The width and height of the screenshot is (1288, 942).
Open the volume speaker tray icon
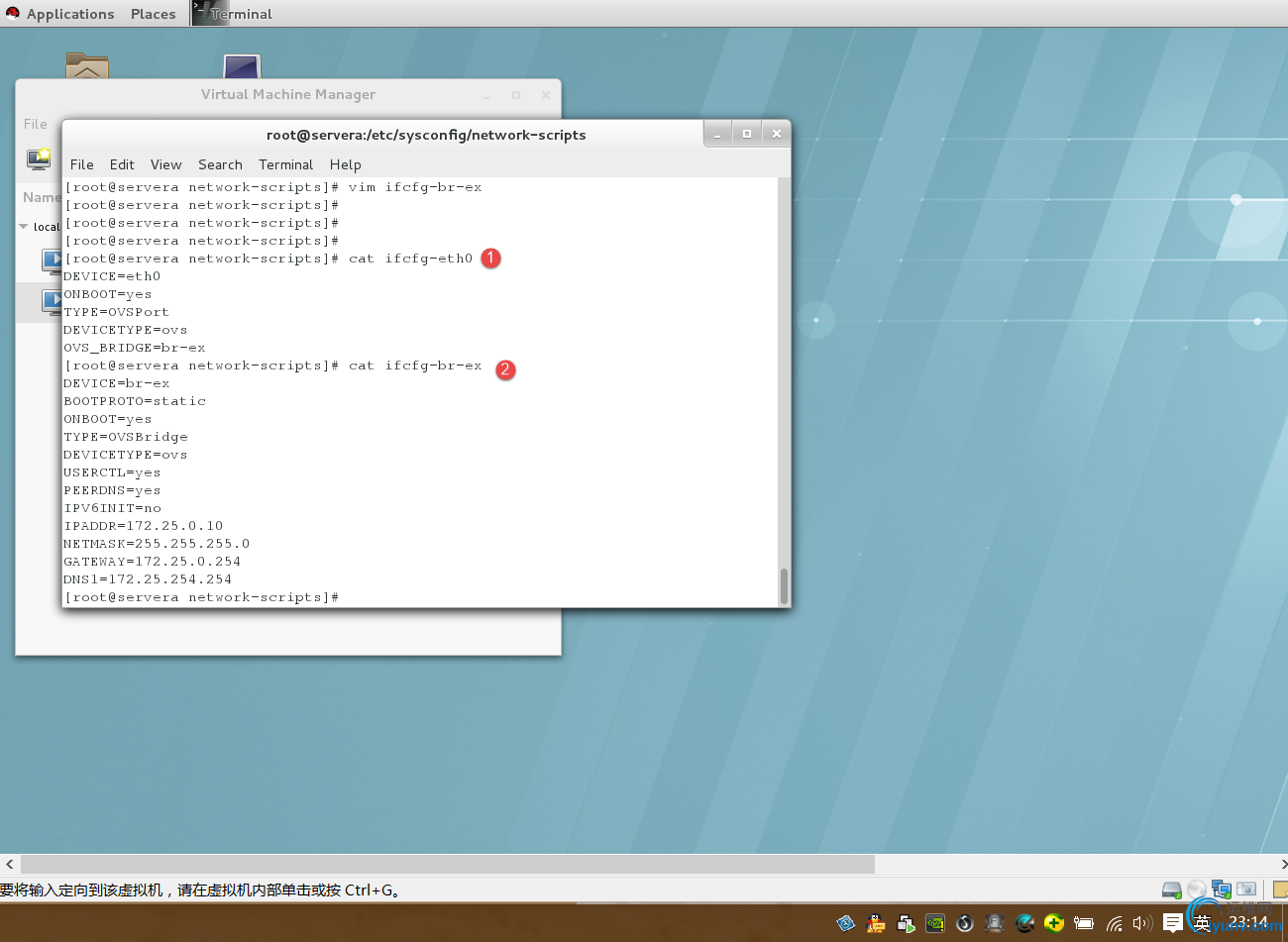(x=1142, y=923)
